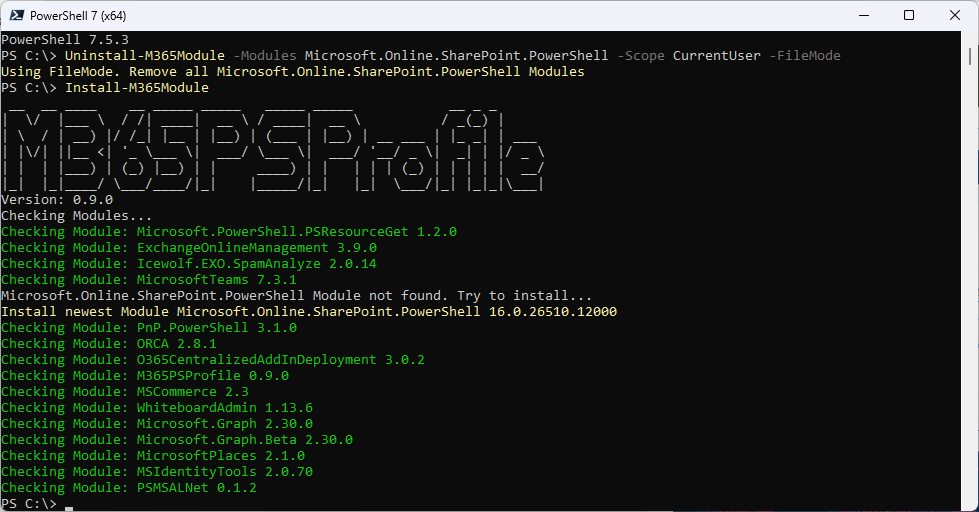Click the PnP.PowerShell 3.1.0 line

pos(149,328)
